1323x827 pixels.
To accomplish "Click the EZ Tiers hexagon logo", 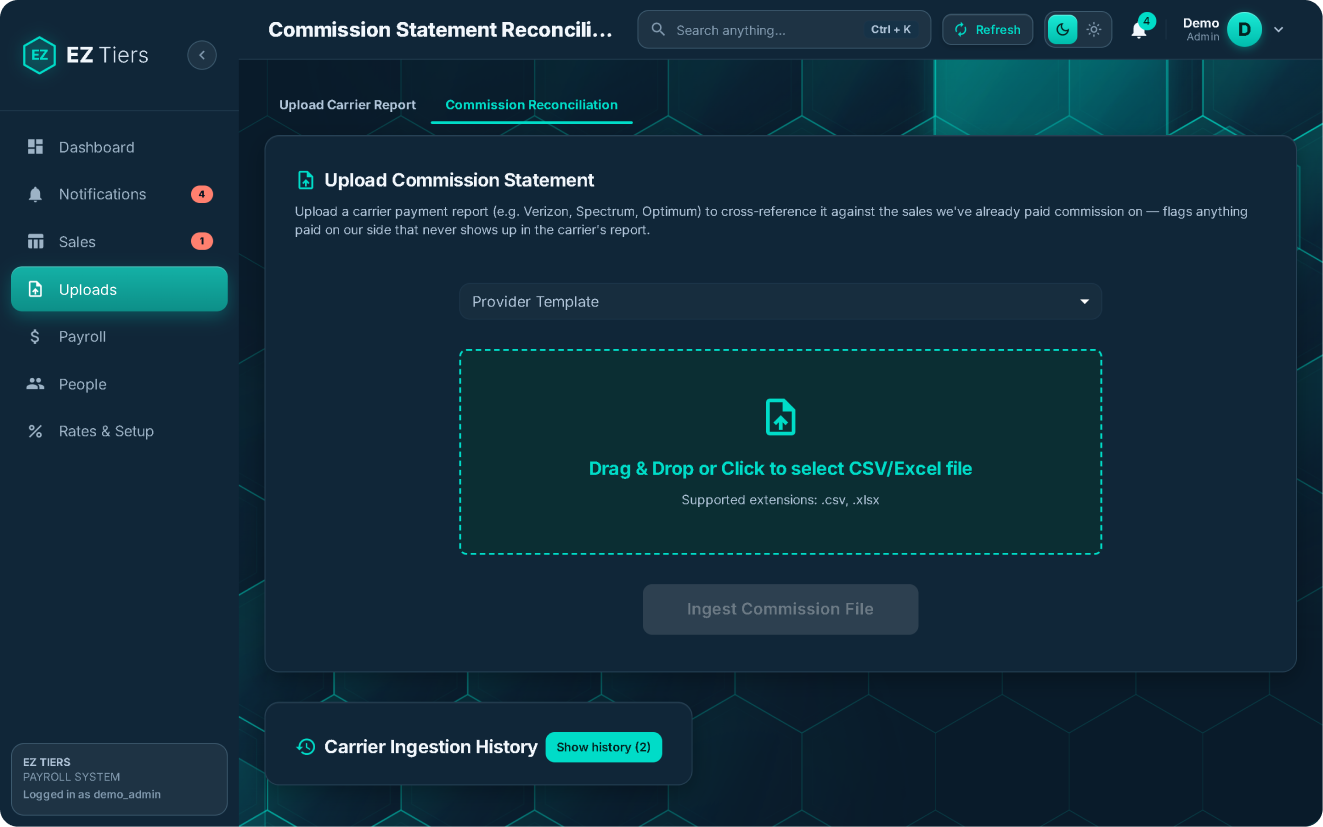I will 39,55.
